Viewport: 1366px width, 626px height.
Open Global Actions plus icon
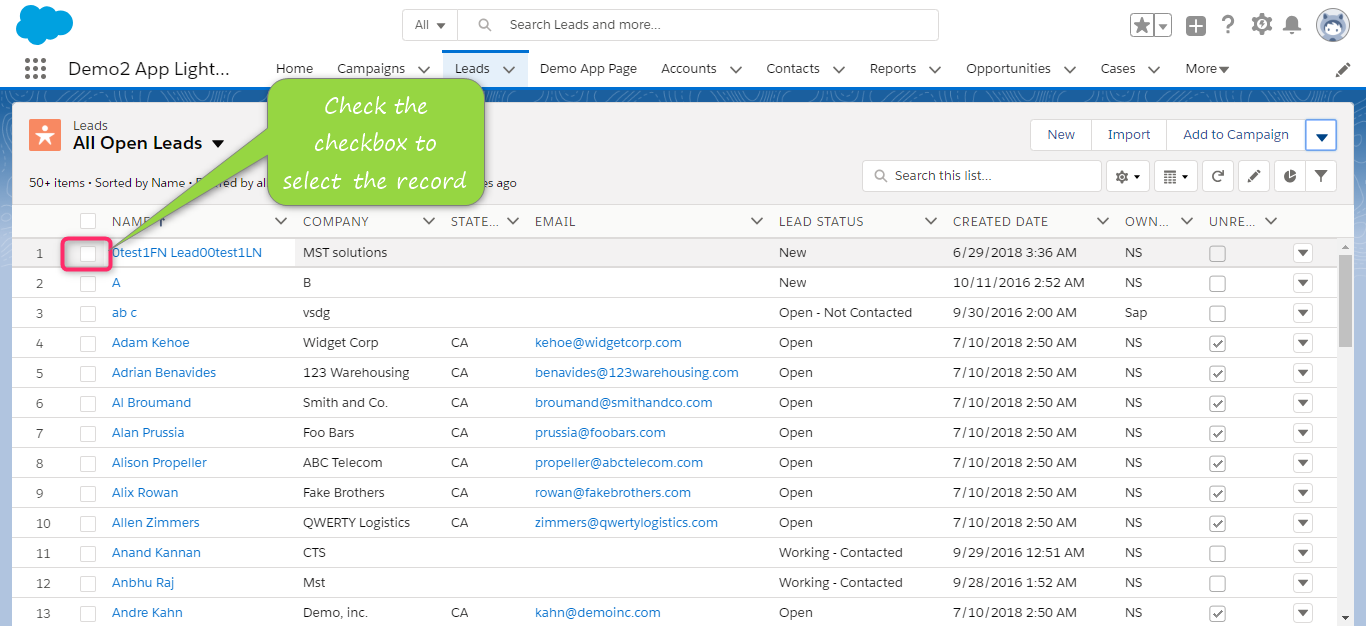1196,26
